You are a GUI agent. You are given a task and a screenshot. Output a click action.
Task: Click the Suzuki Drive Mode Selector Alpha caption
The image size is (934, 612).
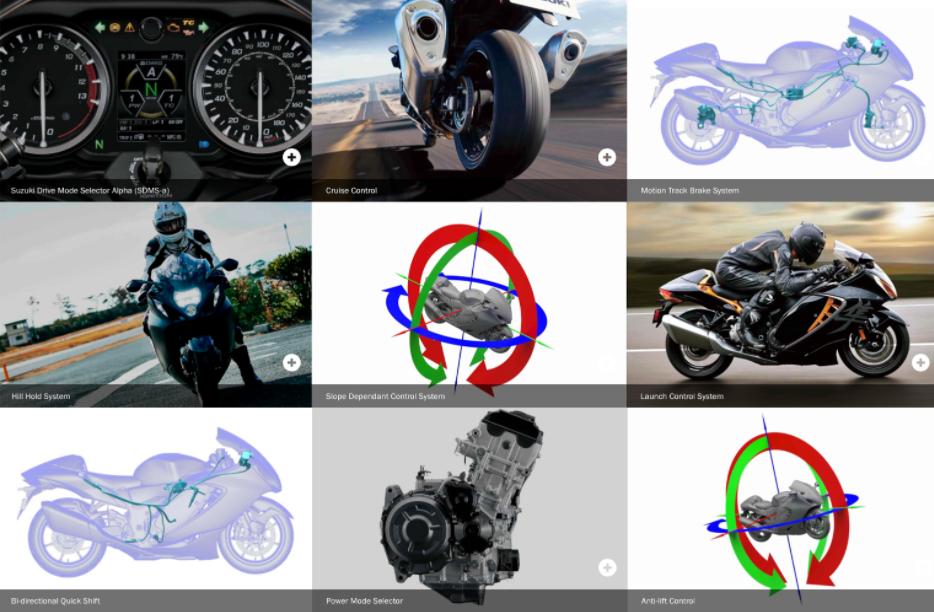pos(90,191)
